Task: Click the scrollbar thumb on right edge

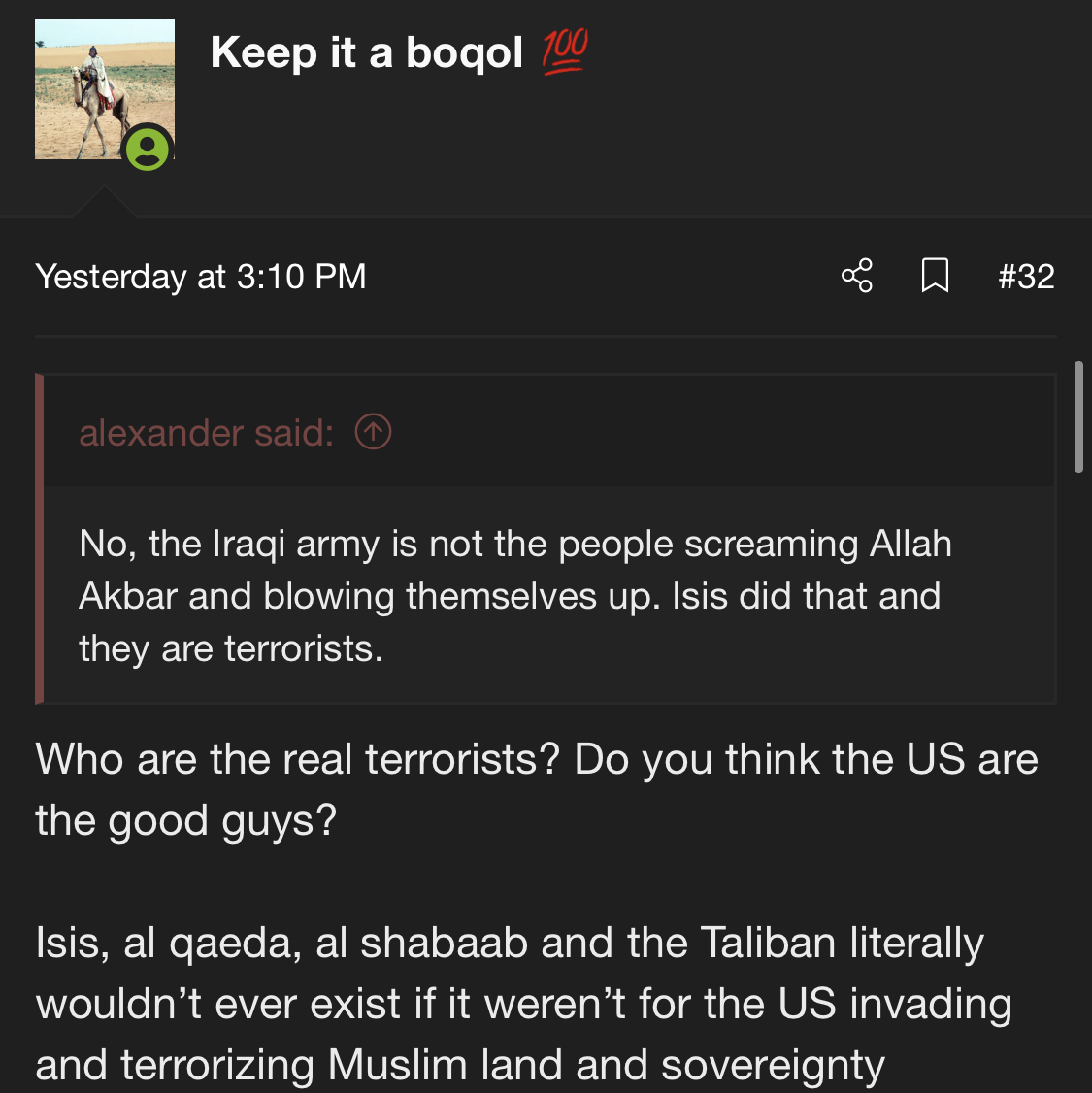Action: pyautogui.click(x=1078, y=417)
